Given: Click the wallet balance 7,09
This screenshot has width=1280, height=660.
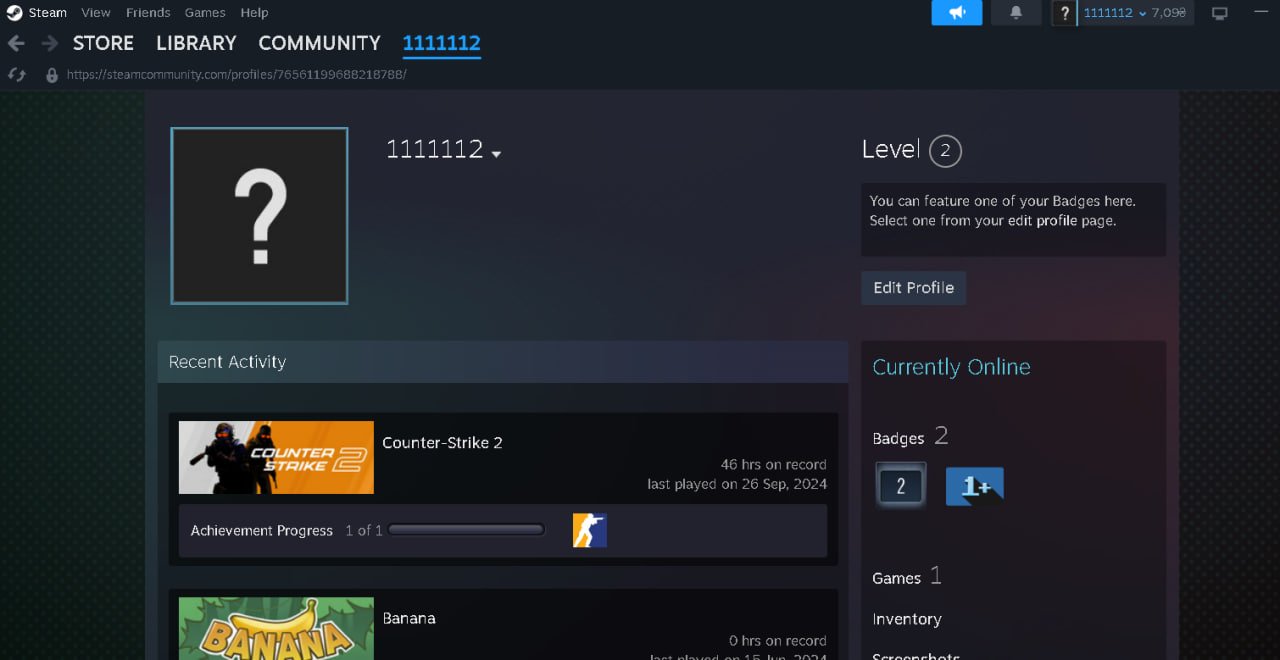Looking at the screenshot, I should click(x=1168, y=13).
